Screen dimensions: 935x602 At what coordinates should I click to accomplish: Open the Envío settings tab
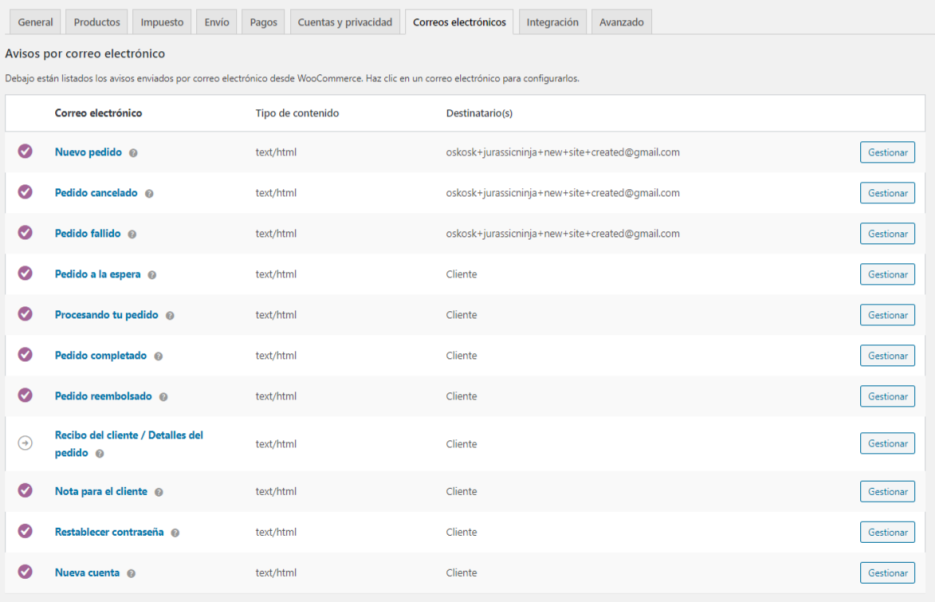click(x=217, y=22)
